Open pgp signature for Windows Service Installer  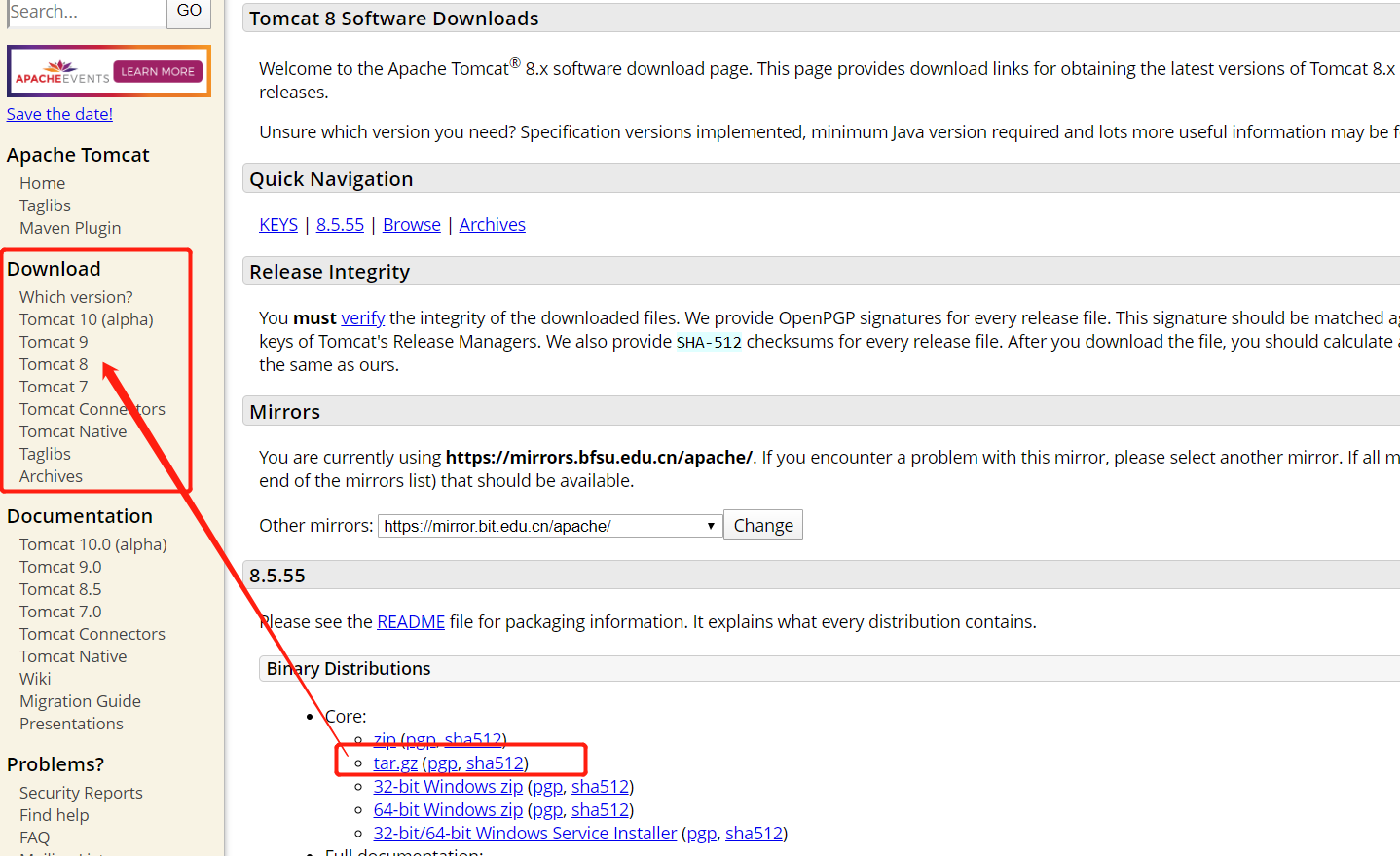[x=701, y=834]
